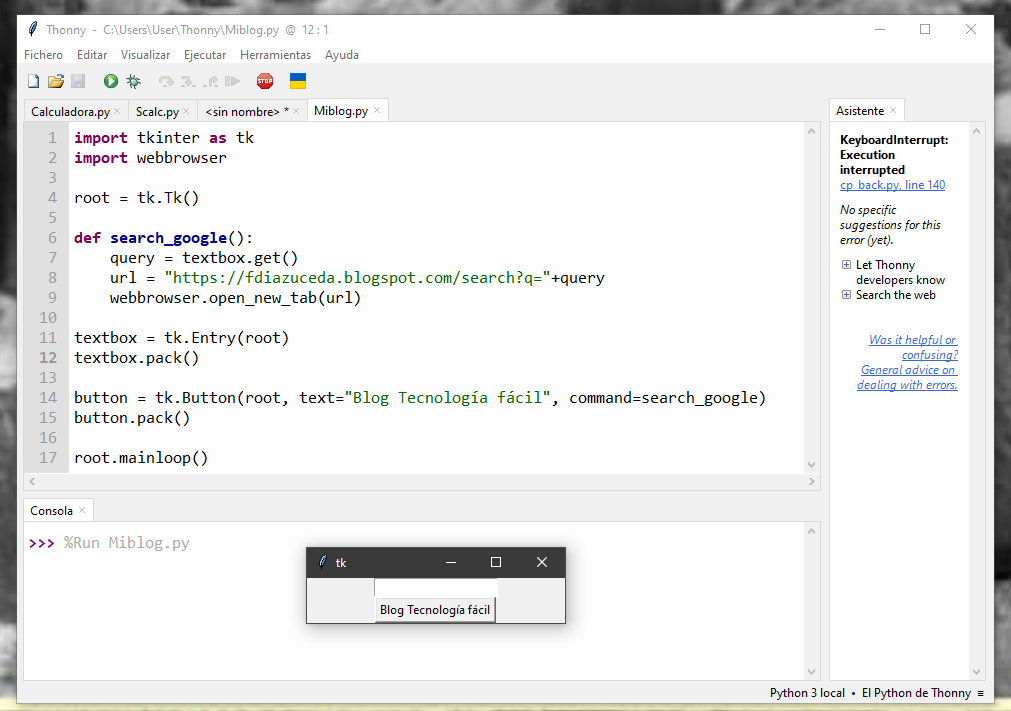Save the file with the floppy disk icon
This screenshot has height=711, width=1011.
78,81
